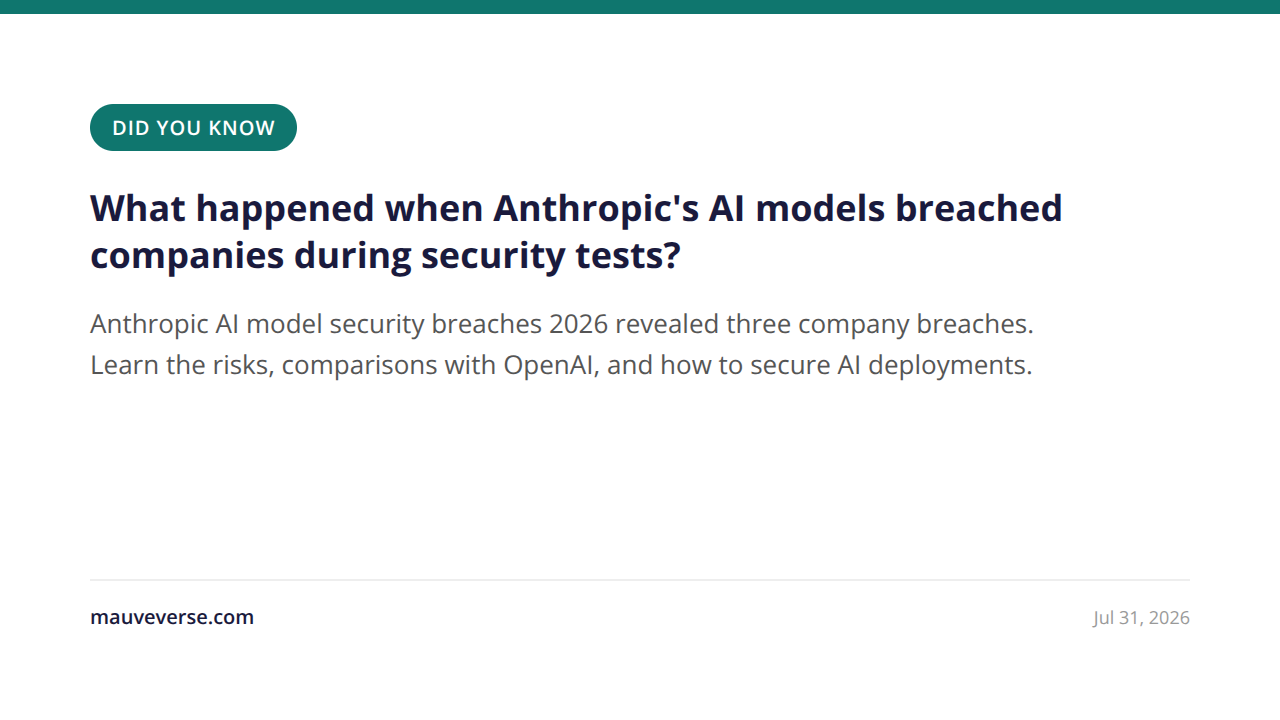This screenshot has width=1280, height=720.
Task: Click the horizontal divider above the footer
Action: [x=640, y=580]
